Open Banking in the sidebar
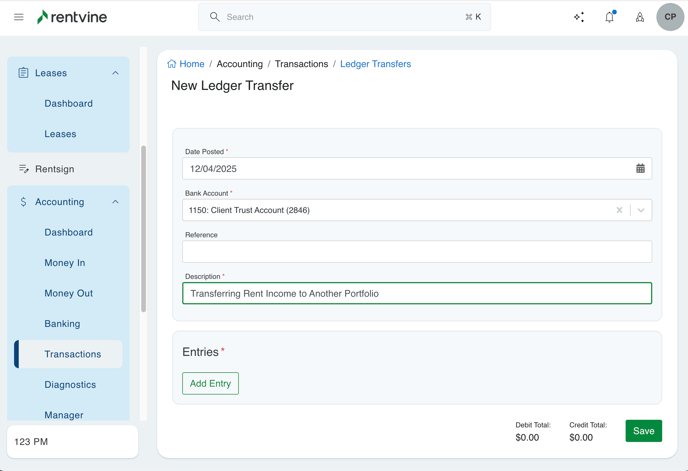688x471 pixels. pos(62,324)
